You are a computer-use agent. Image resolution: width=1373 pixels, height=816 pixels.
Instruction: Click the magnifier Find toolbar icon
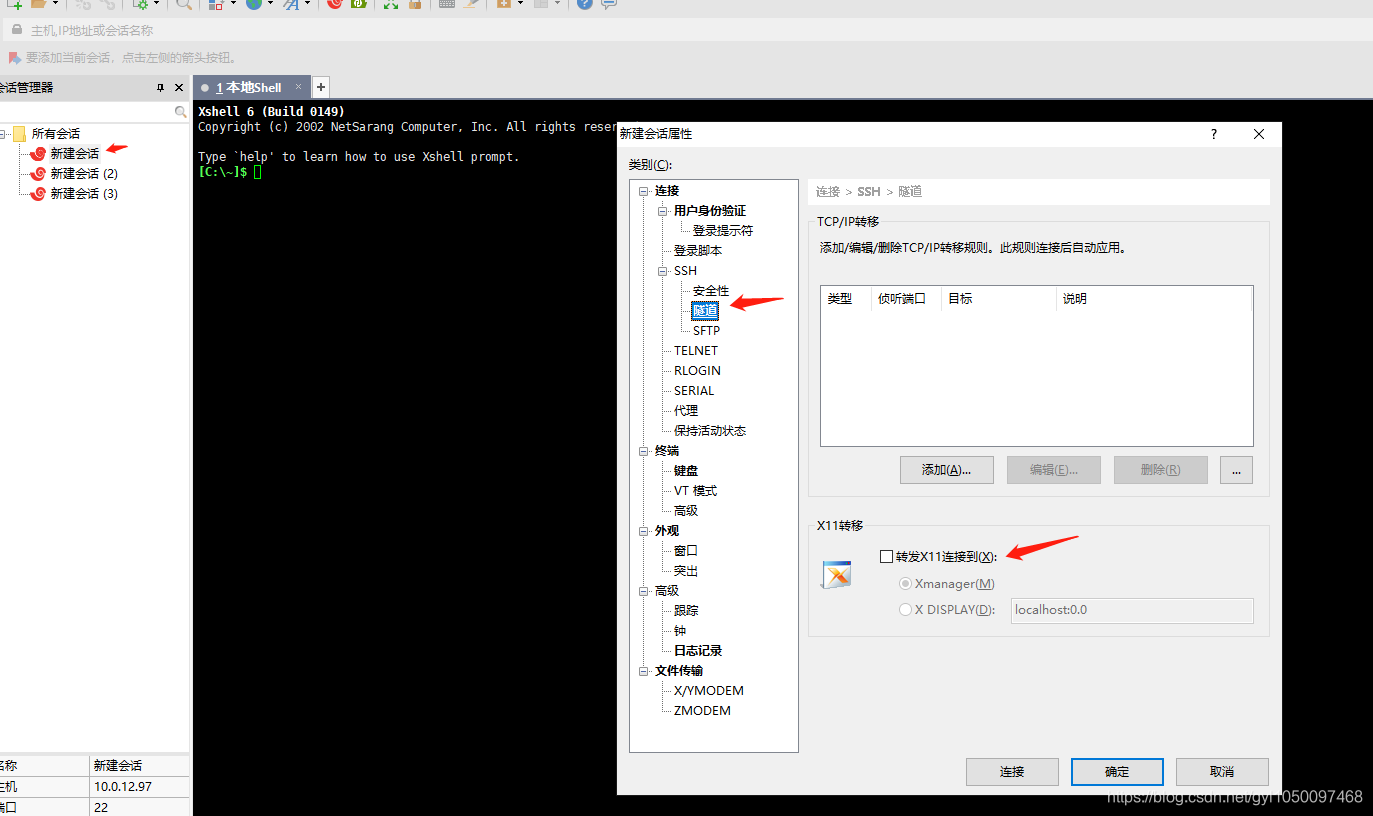coord(184,4)
